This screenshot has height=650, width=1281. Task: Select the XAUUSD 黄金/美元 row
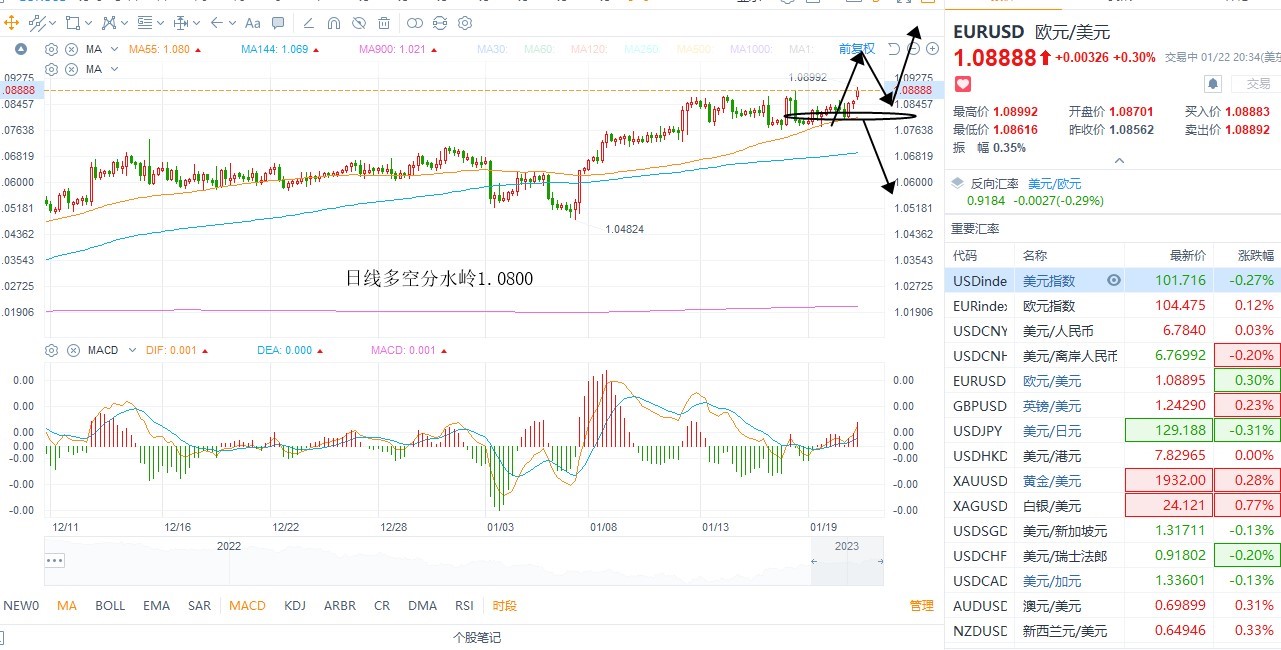[x=1112, y=481]
